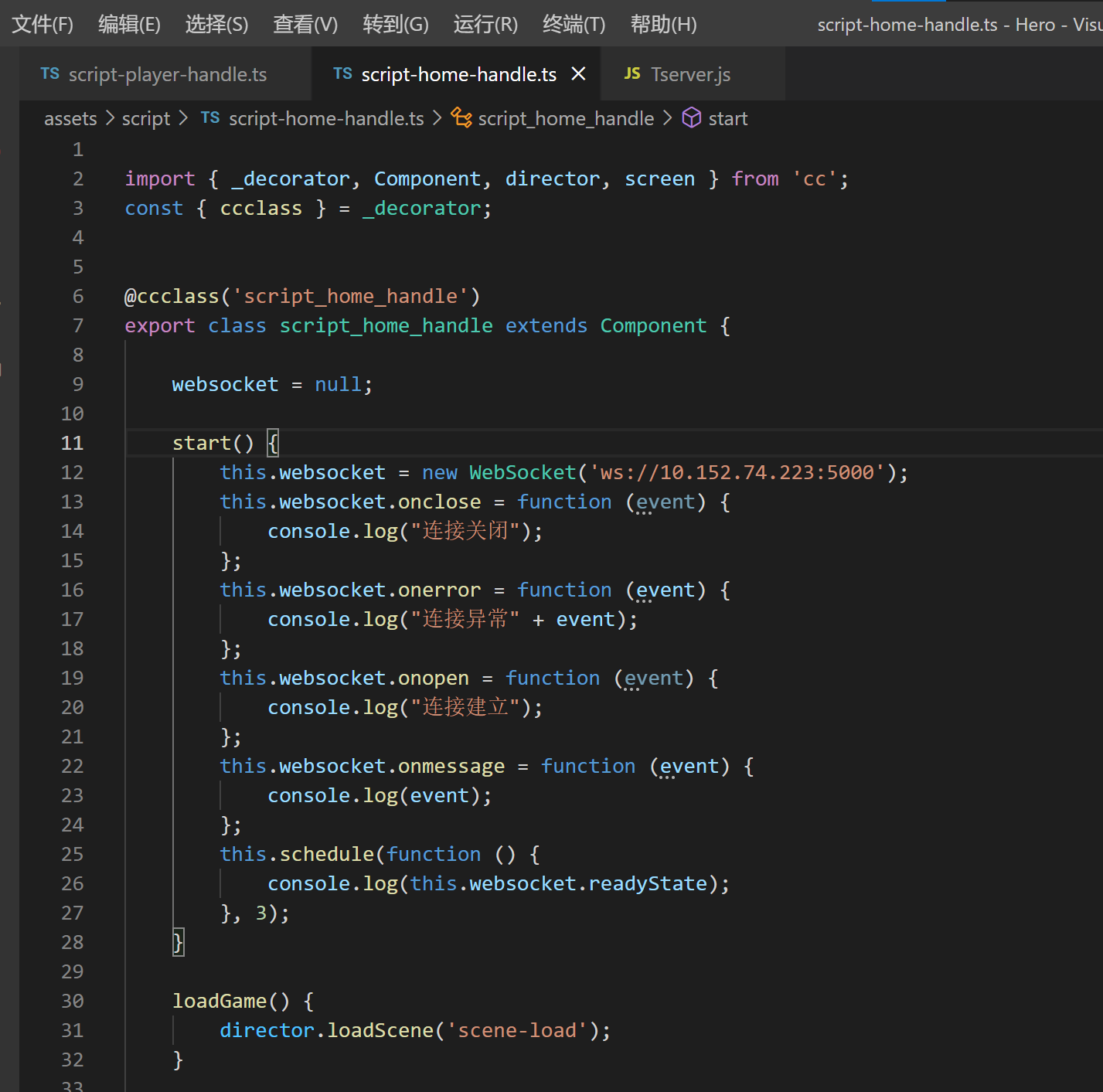1103x1092 pixels.
Task: Open the 编辑(E) menu
Action: (129, 25)
